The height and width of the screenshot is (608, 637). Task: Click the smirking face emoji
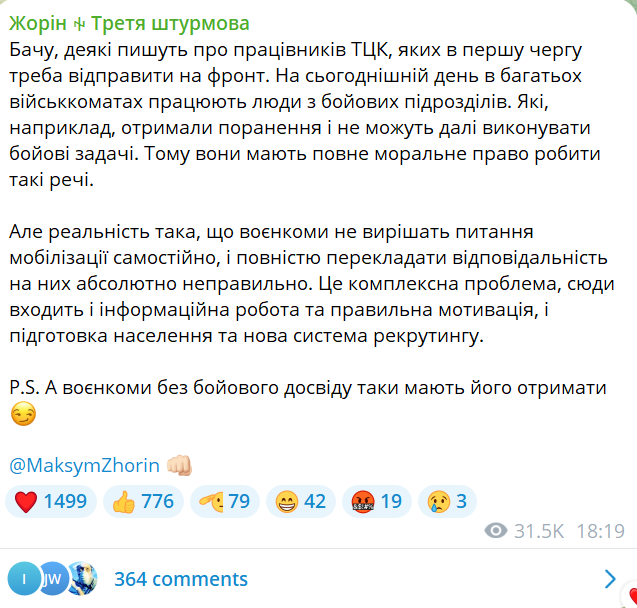[x=22, y=414]
